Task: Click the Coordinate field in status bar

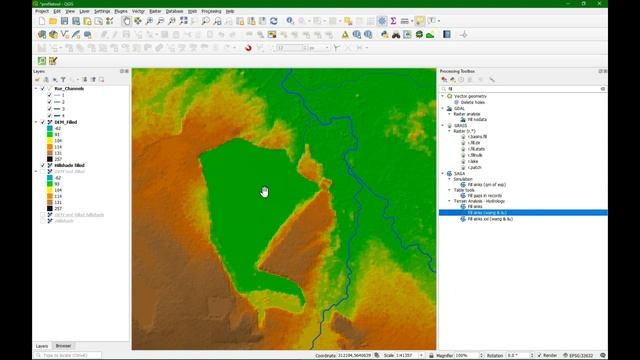Action: click(x=355, y=356)
